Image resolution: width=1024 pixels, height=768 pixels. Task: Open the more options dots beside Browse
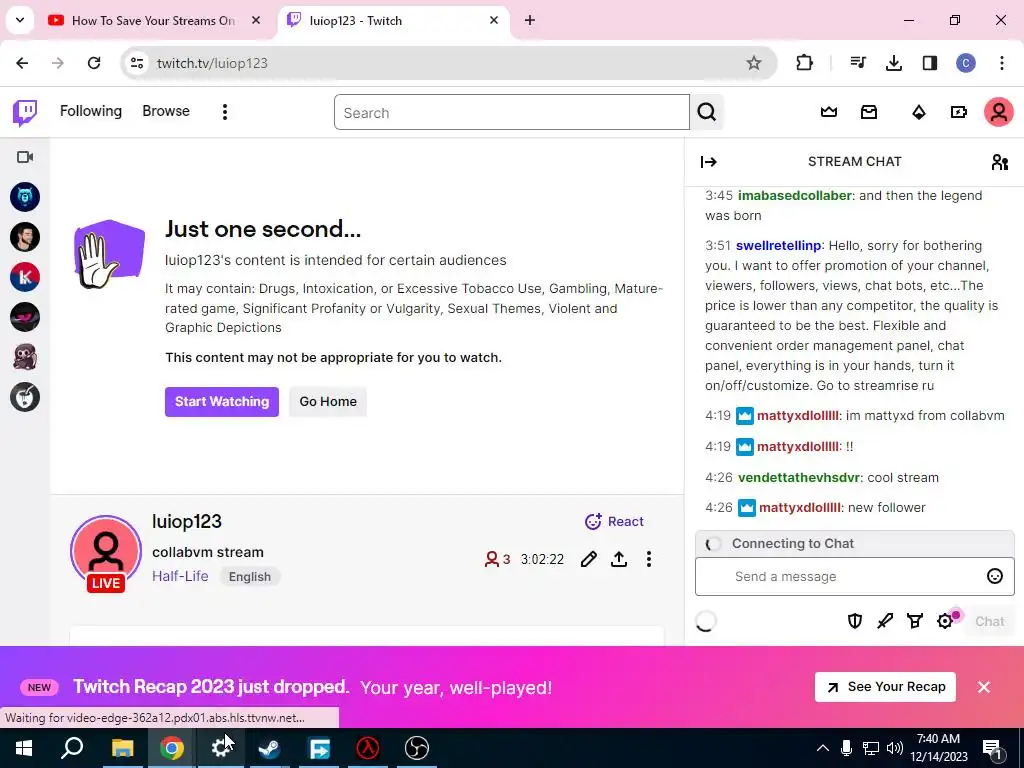pos(225,112)
